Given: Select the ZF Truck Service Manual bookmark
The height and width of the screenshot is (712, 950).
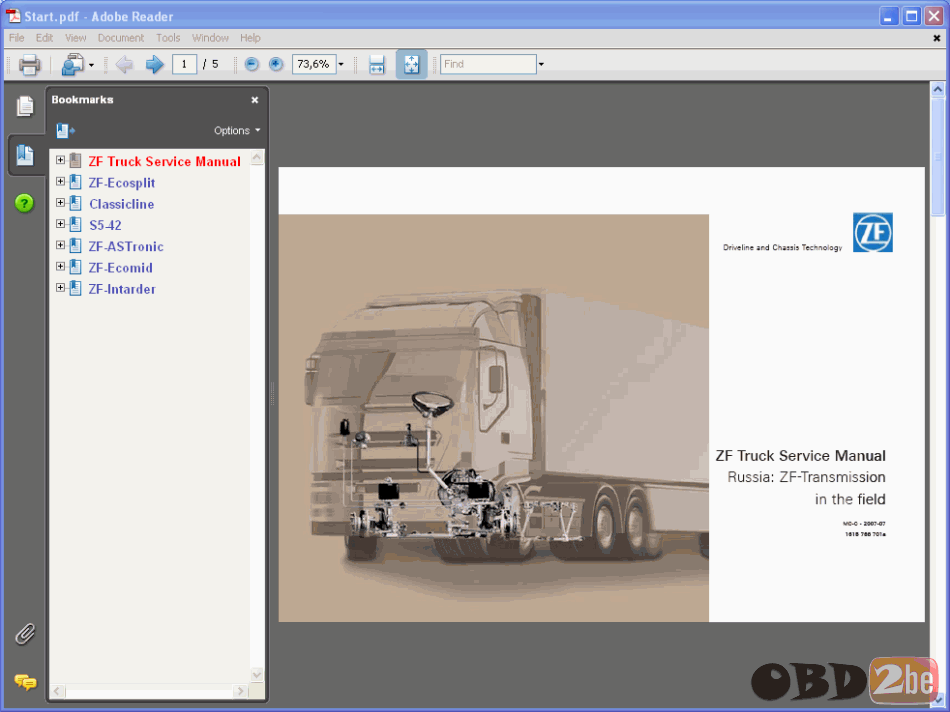Looking at the screenshot, I should click(165, 161).
